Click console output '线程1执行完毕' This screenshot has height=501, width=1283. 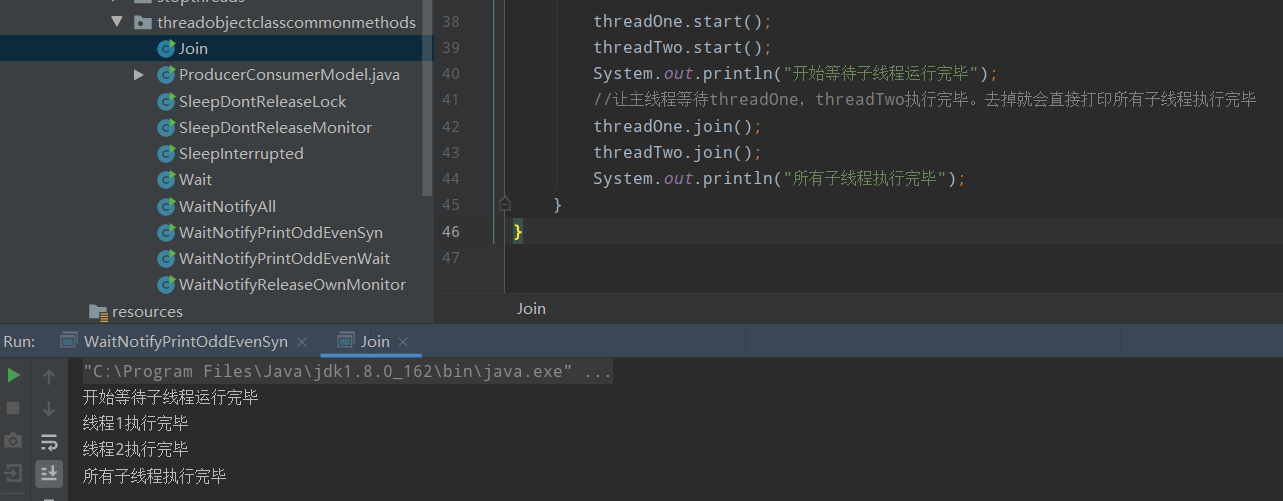click(x=135, y=424)
